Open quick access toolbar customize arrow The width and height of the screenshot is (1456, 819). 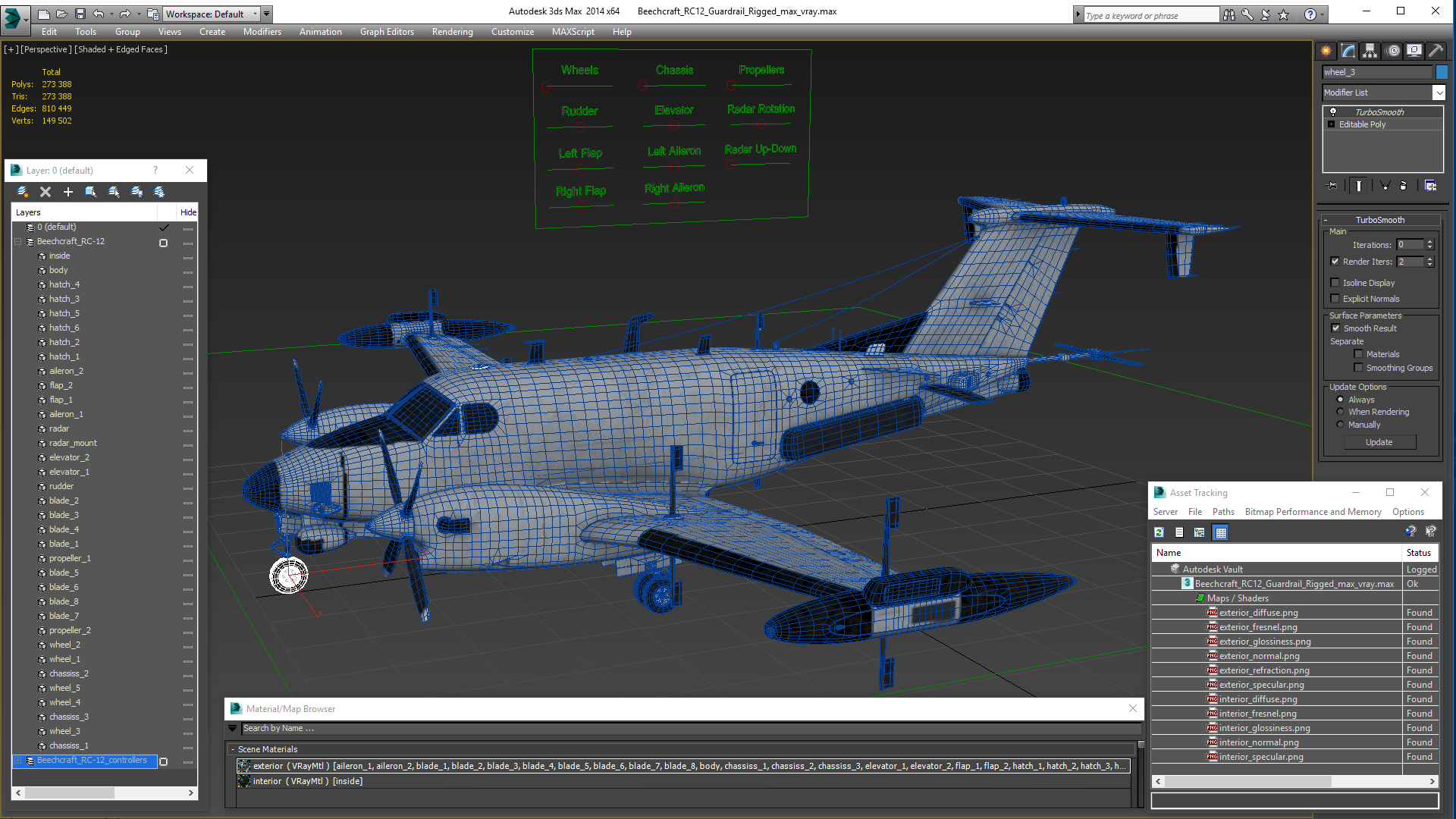[267, 14]
